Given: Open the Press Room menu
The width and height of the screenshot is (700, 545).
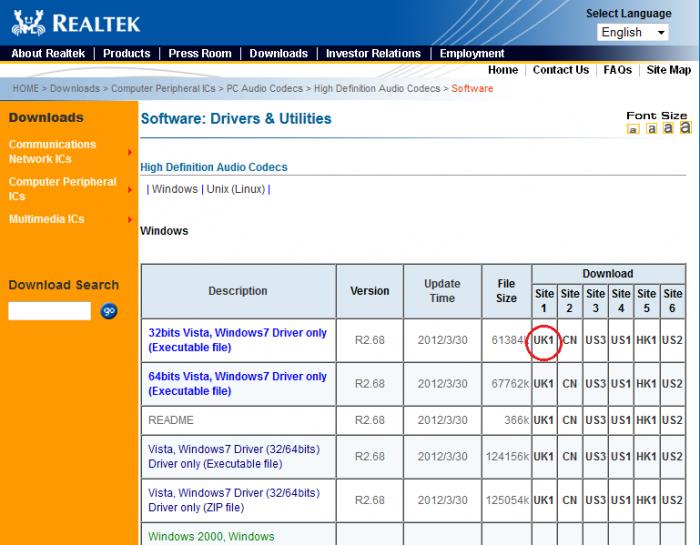Looking at the screenshot, I should coord(200,54).
